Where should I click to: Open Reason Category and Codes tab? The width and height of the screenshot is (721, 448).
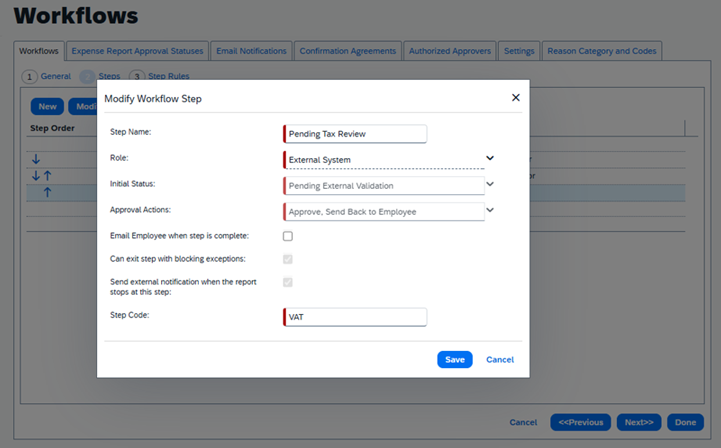click(x=601, y=51)
